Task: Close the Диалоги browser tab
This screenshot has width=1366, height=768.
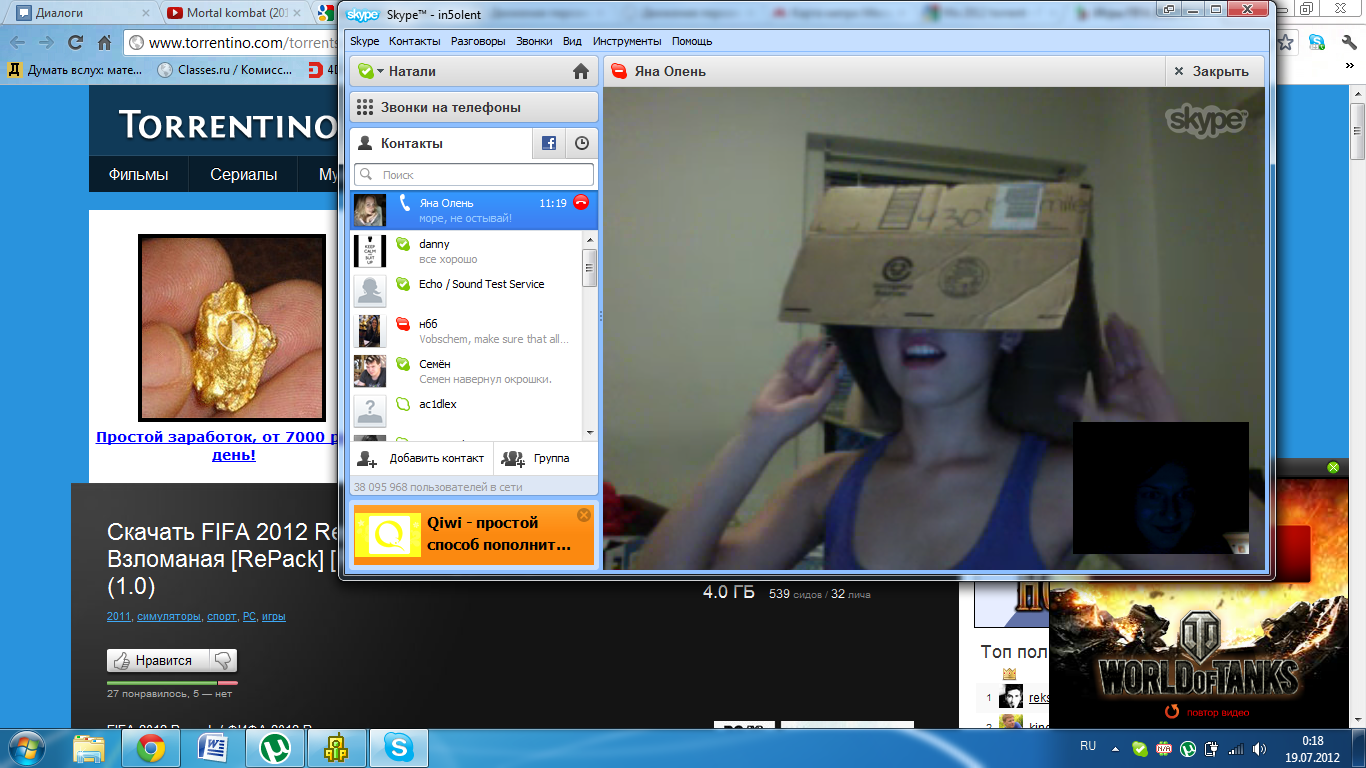Action: tap(145, 13)
